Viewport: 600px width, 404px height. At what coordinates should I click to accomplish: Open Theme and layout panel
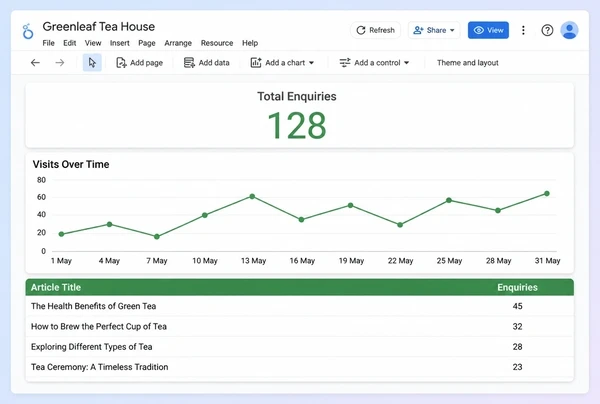coord(468,63)
